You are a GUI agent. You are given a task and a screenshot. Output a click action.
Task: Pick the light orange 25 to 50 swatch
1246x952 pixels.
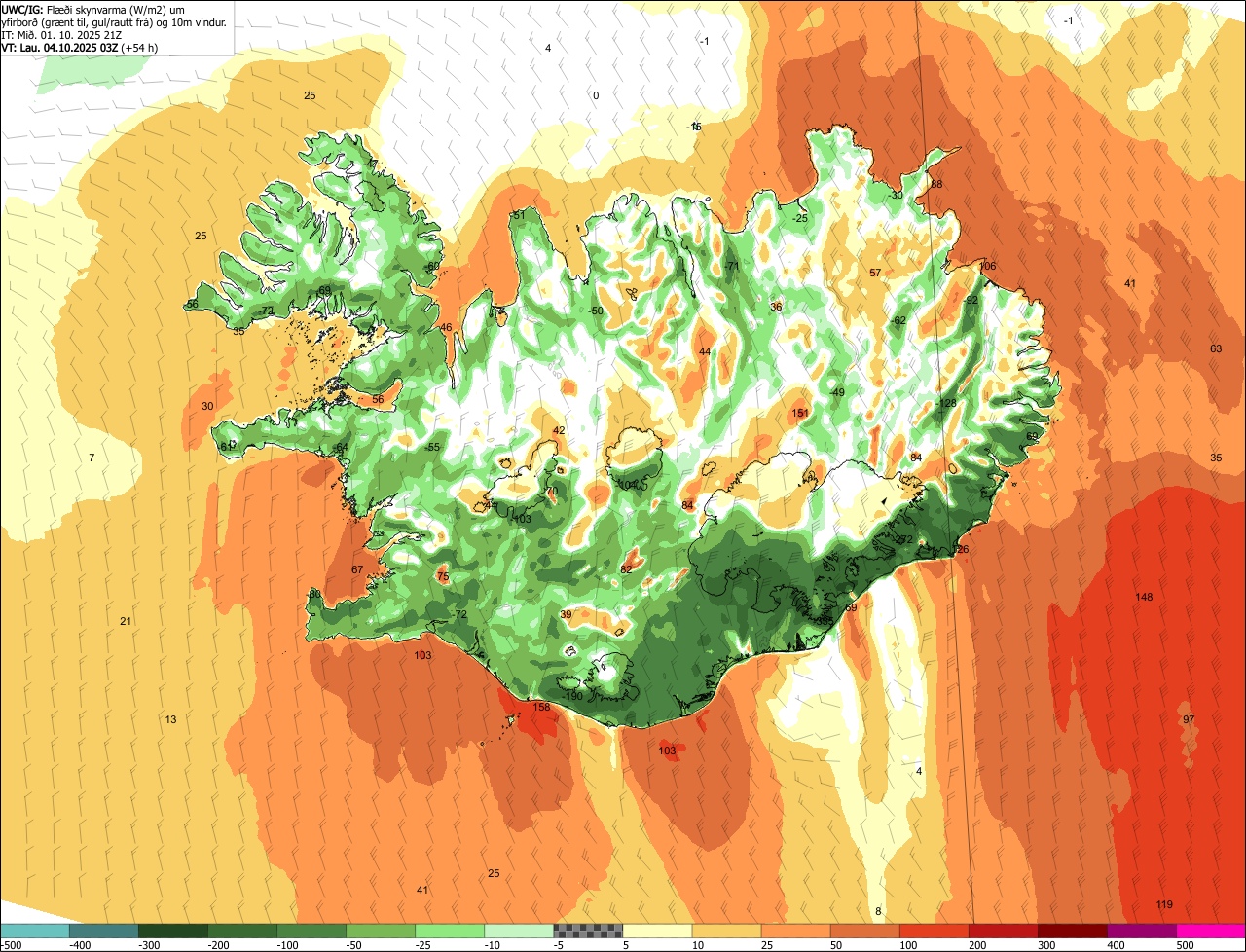click(794, 931)
